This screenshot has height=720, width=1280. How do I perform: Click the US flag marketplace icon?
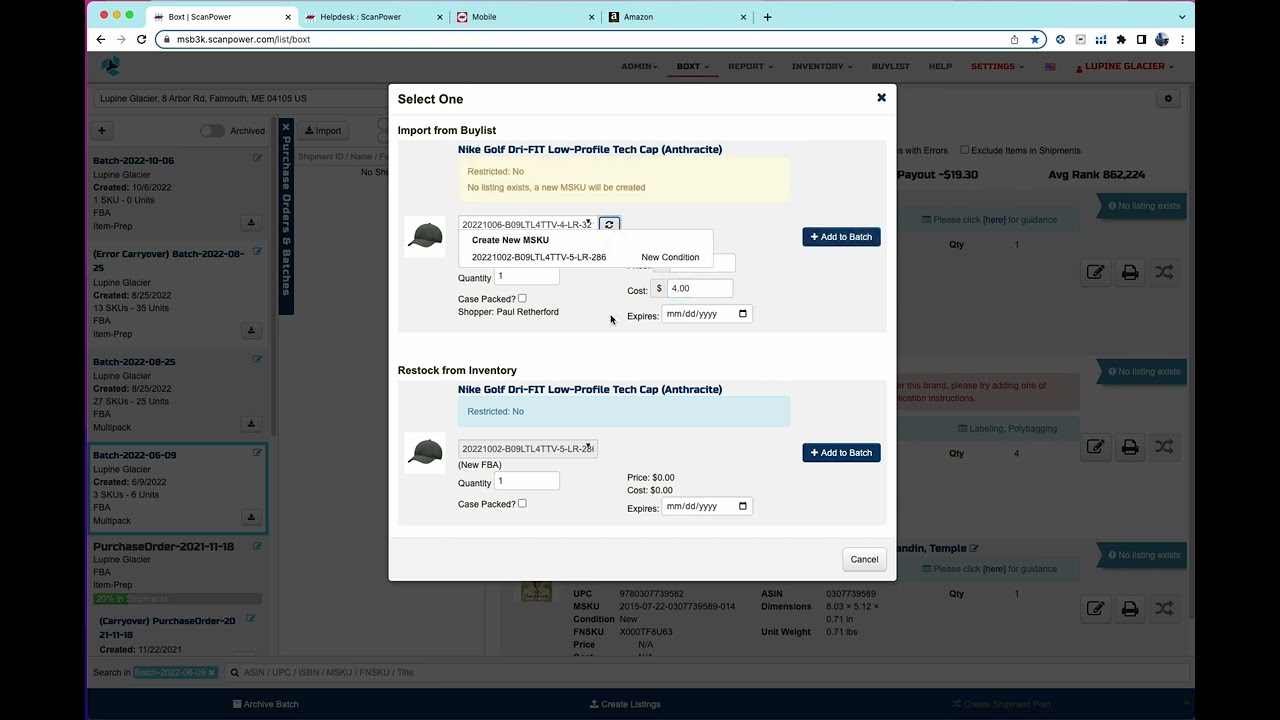point(1050,67)
